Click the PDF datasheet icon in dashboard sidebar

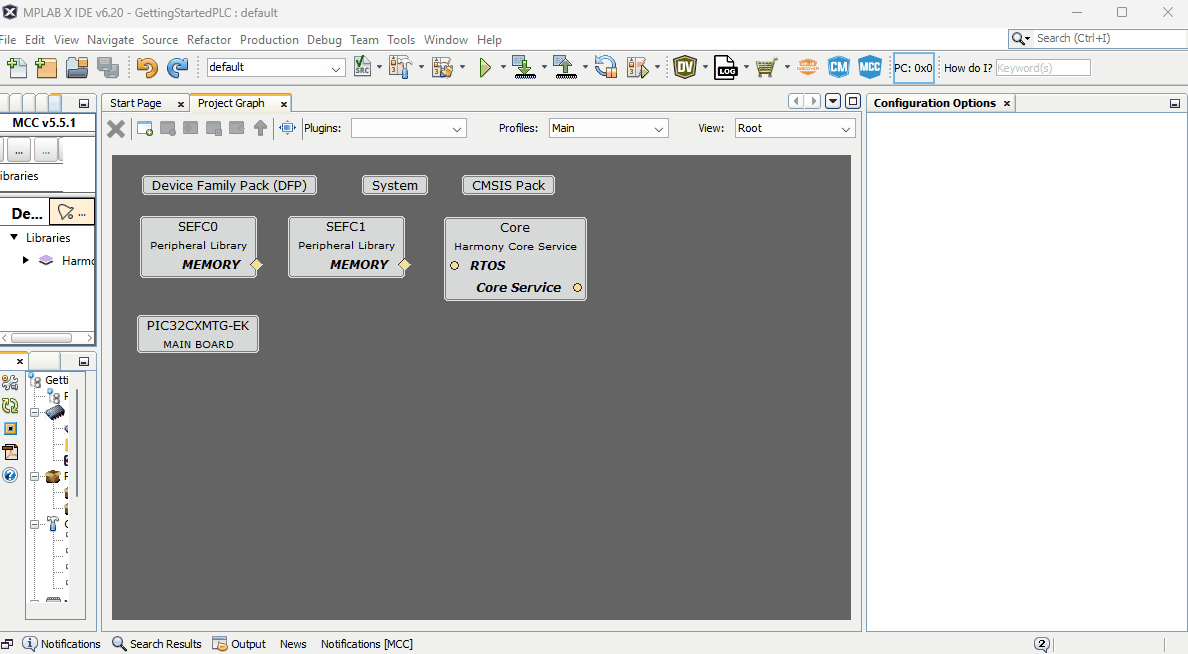pyautogui.click(x=10, y=452)
